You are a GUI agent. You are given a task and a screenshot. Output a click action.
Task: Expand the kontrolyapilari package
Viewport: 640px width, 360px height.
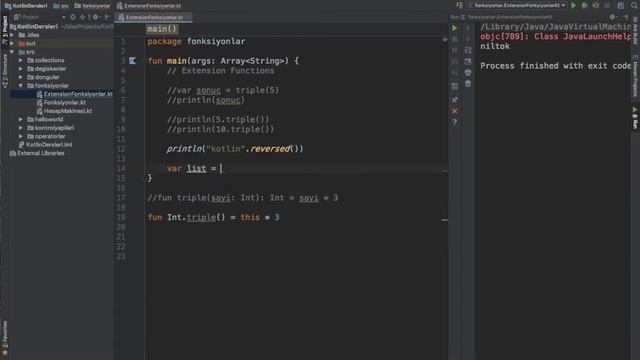click(x=21, y=128)
